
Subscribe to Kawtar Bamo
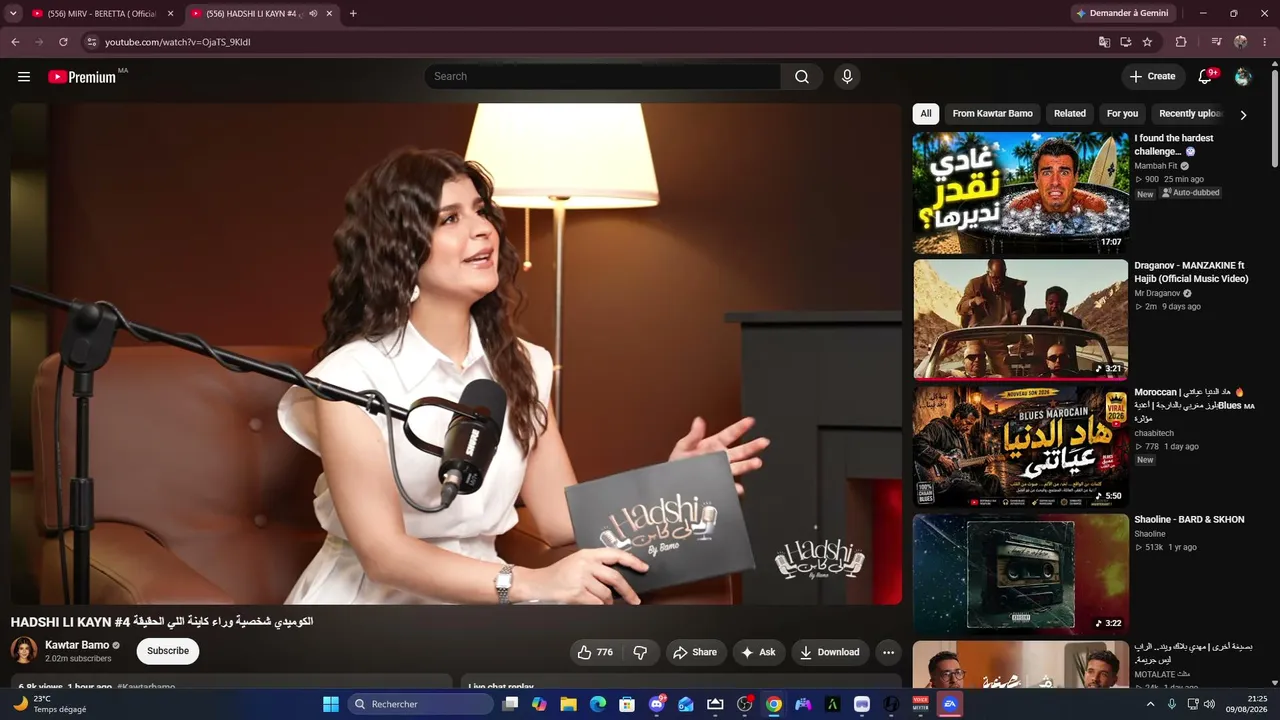(x=168, y=651)
